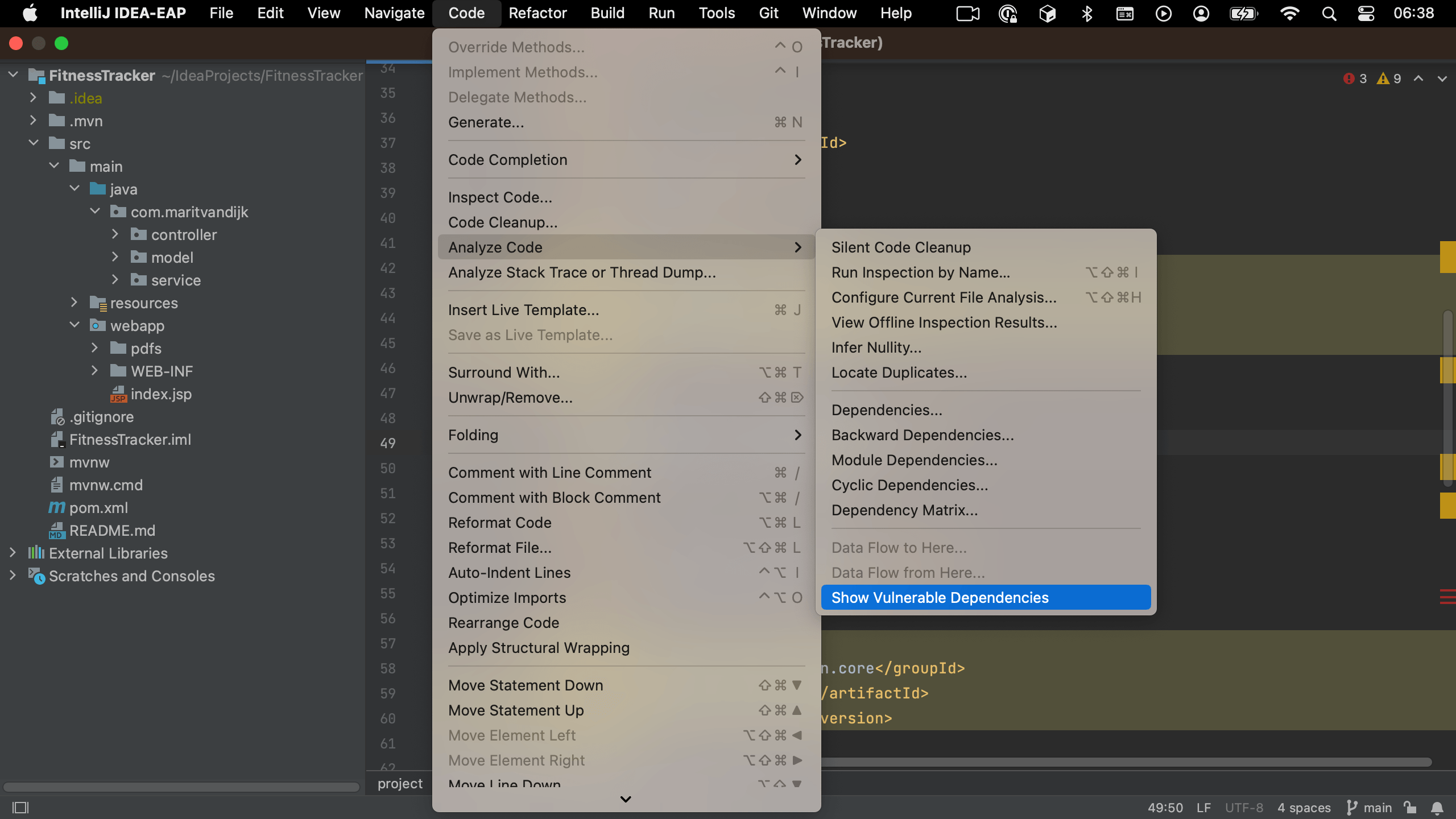Screen dimensions: 1456x819
Task: Go to previous highlighted error arrow
Action: pyautogui.click(x=1418, y=78)
